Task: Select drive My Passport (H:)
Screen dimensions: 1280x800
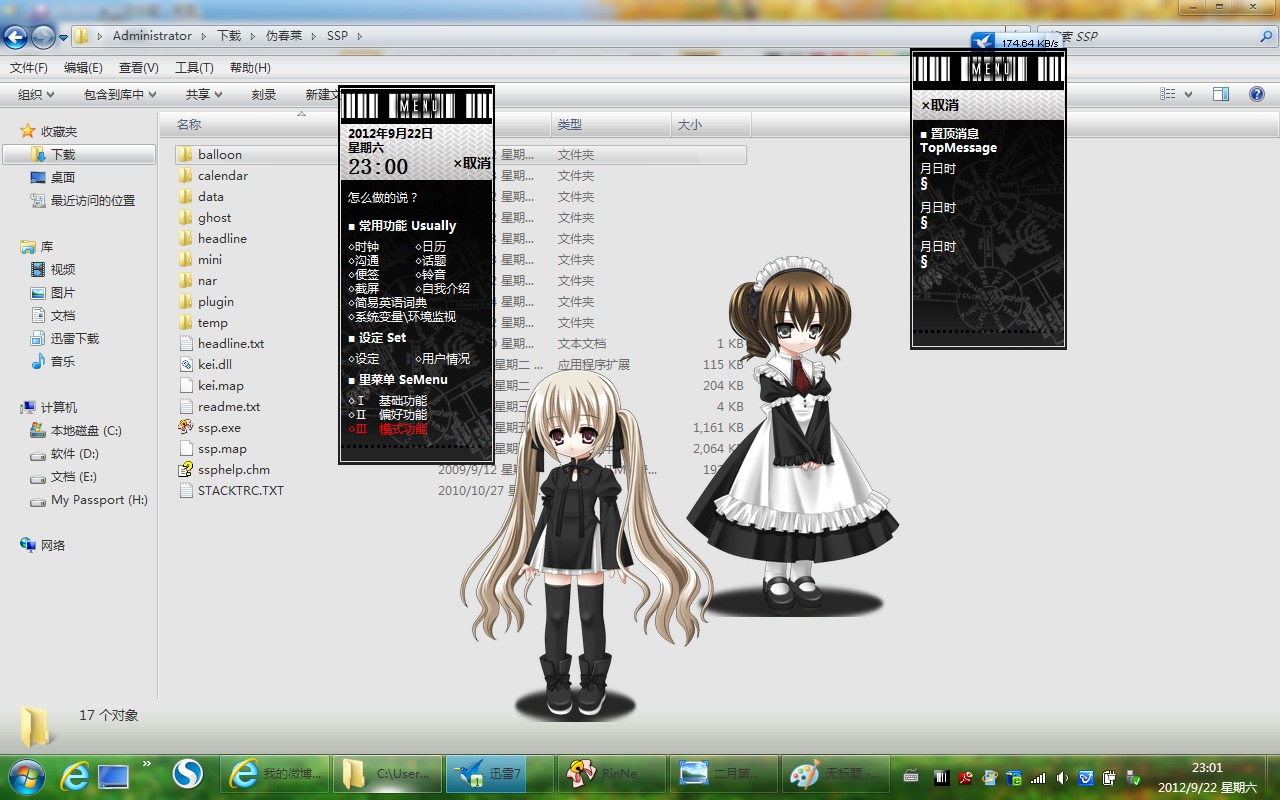Action: coord(99,500)
